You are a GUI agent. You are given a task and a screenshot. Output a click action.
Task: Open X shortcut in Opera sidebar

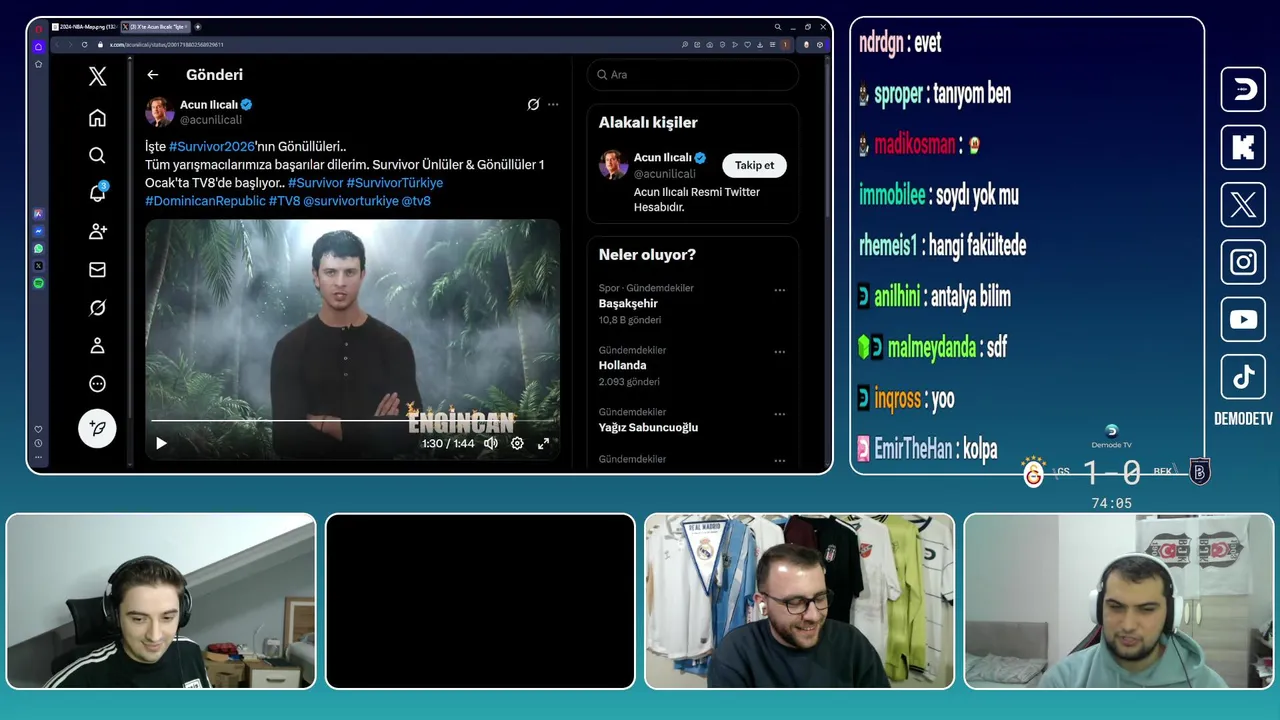click(x=38, y=266)
